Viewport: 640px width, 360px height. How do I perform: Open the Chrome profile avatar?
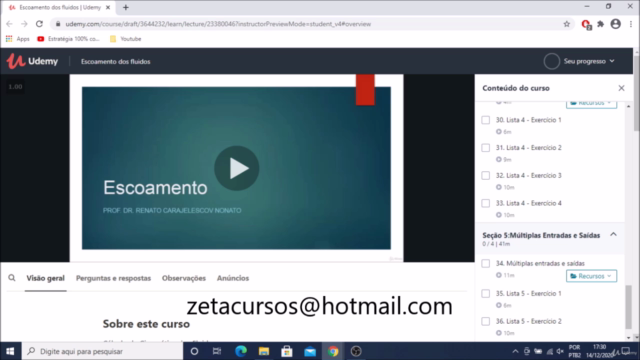click(616, 24)
